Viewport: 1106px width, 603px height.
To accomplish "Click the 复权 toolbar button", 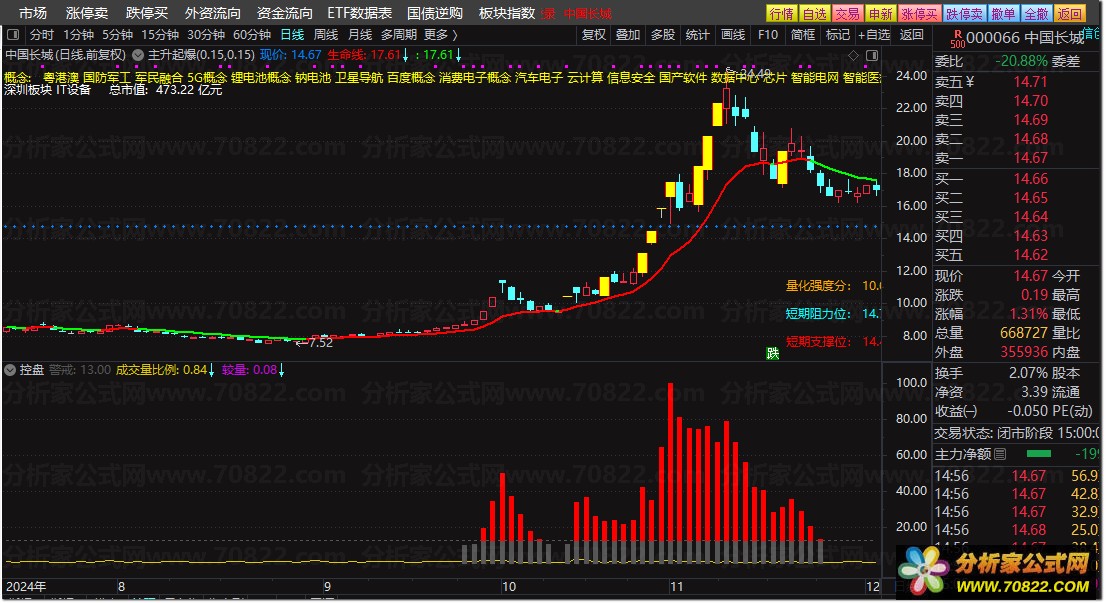I will 593,35.
